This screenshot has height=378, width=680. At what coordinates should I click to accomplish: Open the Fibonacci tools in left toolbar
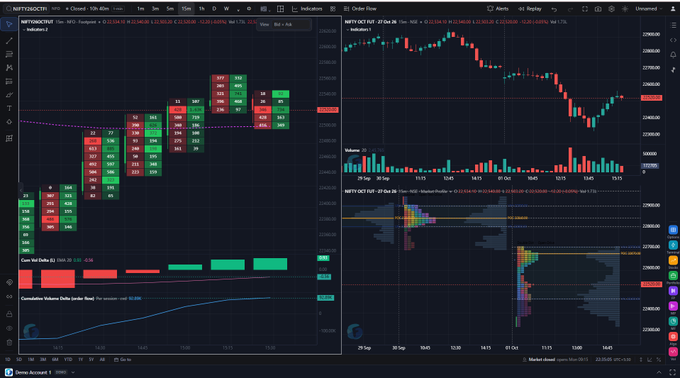click(9, 54)
